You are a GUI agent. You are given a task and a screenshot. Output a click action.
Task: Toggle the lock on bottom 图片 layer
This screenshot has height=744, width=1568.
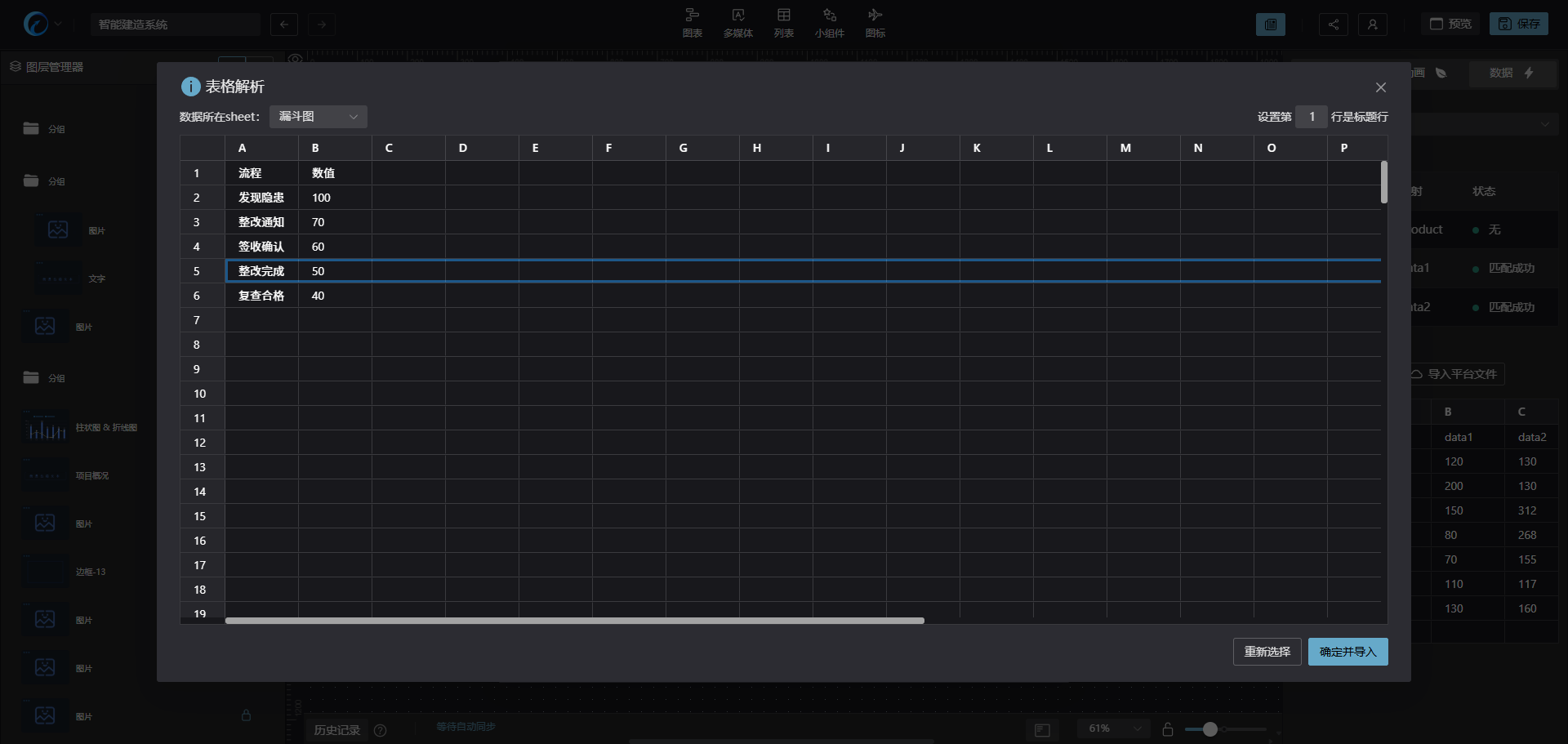click(246, 715)
